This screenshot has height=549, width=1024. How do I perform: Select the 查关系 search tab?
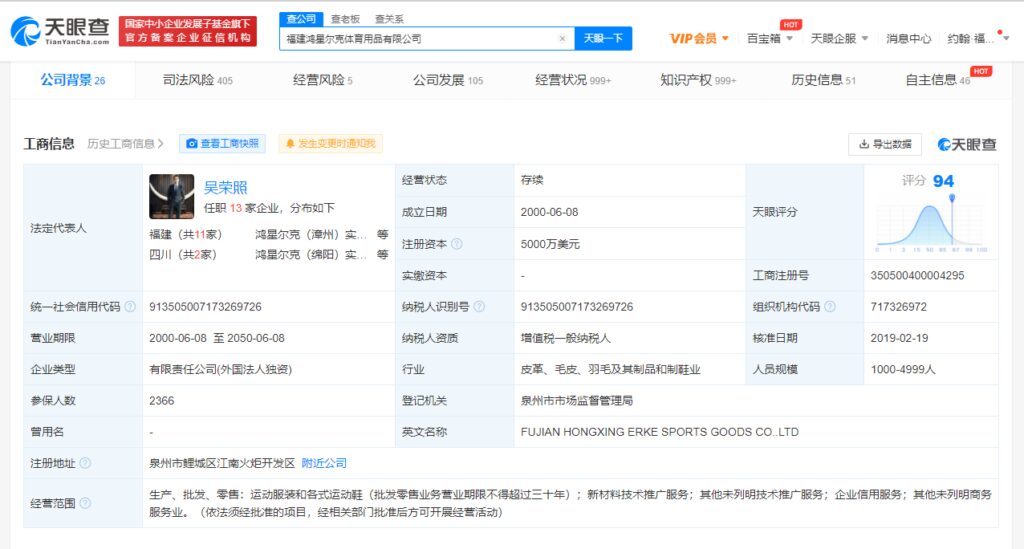pyautogui.click(x=389, y=19)
